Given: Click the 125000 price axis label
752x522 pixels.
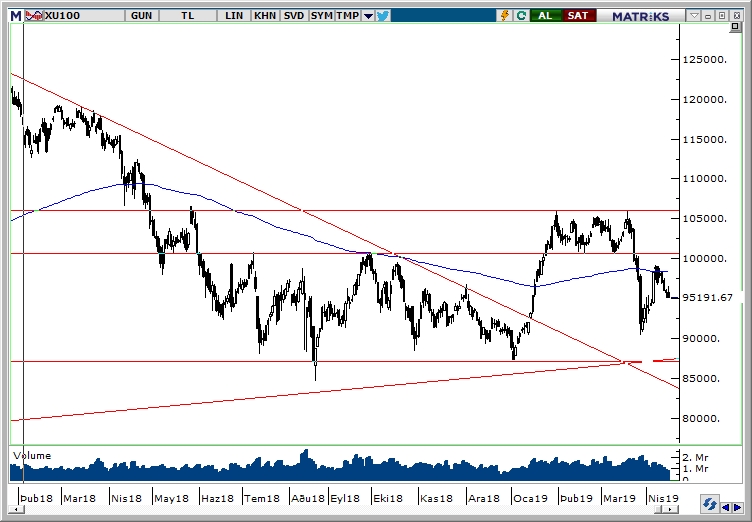Looking at the screenshot, I should pos(705,60).
